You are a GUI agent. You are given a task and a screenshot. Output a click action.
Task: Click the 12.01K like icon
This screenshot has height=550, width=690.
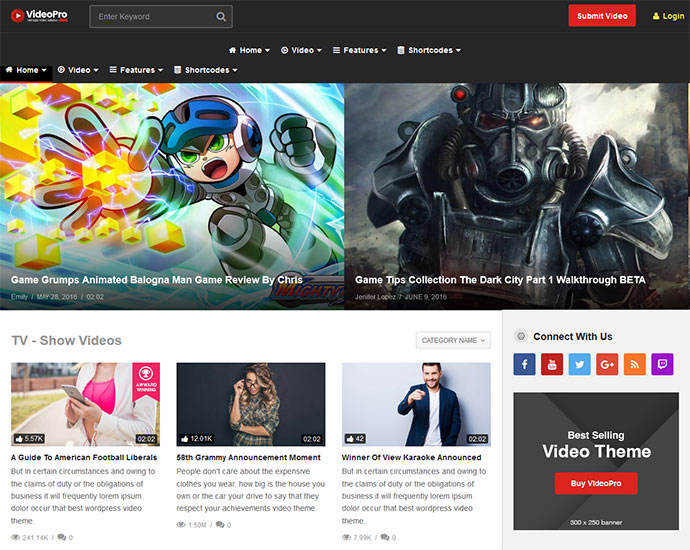pyautogui.click(x=184, y=439)
